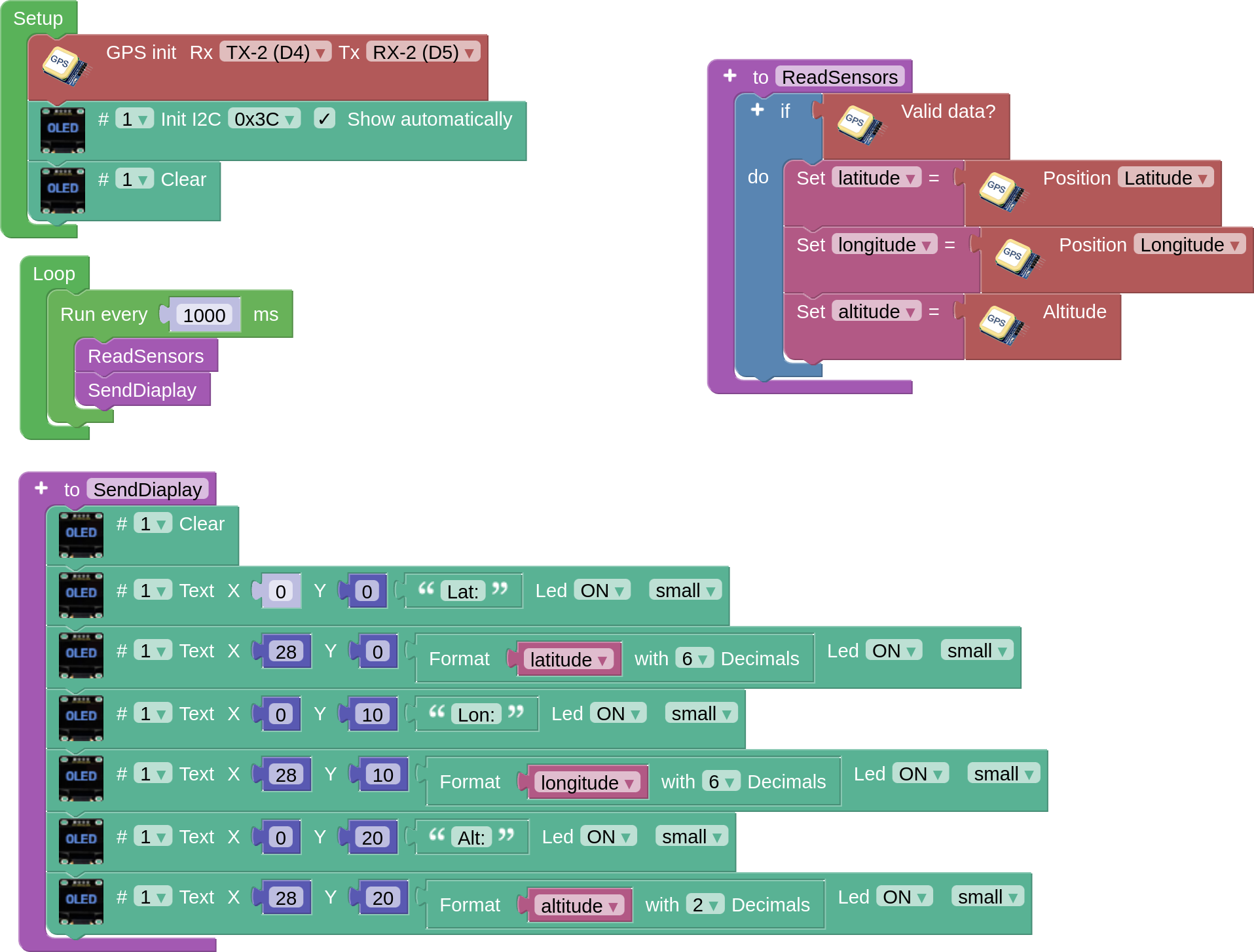The image size is (1254, 952).
Task: Click the OLED icon in Init I2C block
Action: (63, 130)
